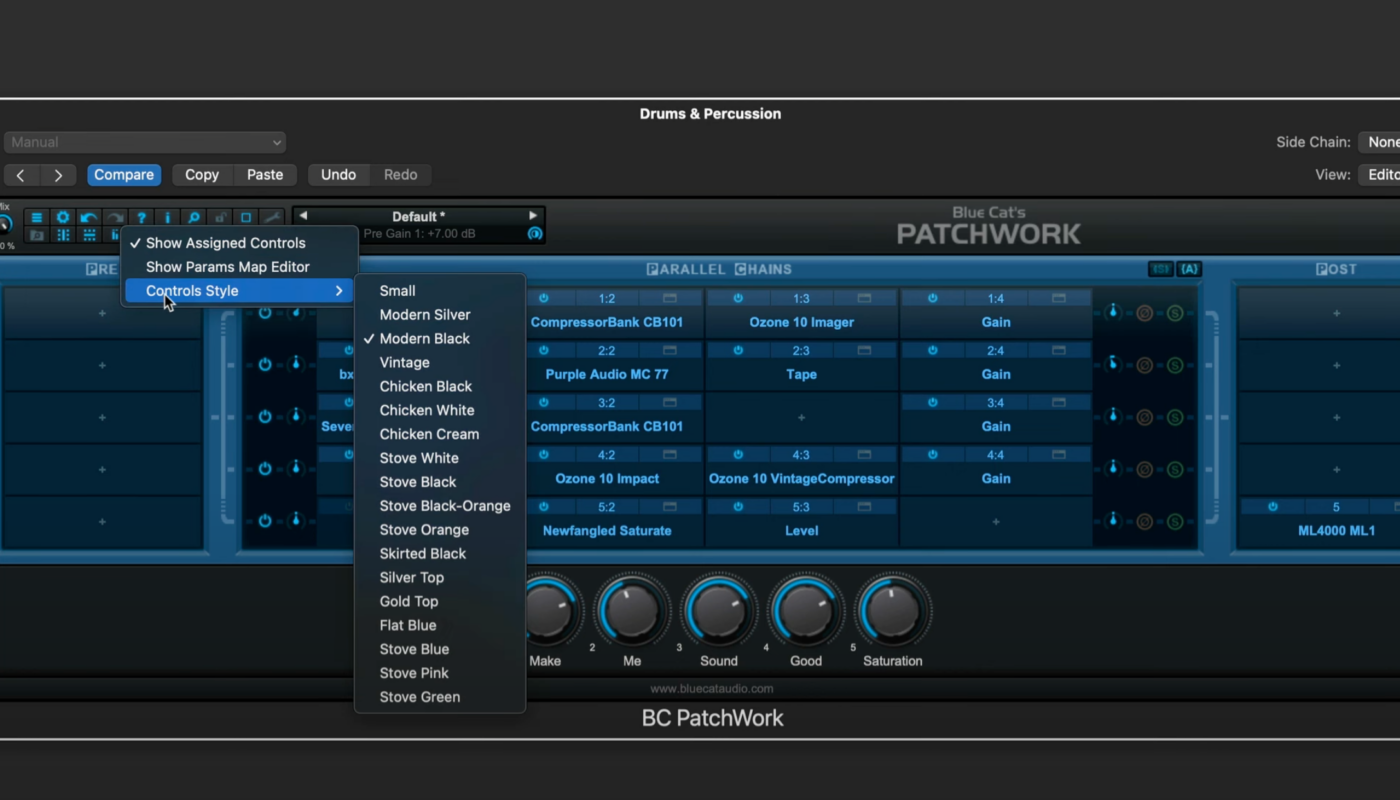Screen dimensions: 1400x800
Task: Click the Me control knob
Action: (632, 609)
